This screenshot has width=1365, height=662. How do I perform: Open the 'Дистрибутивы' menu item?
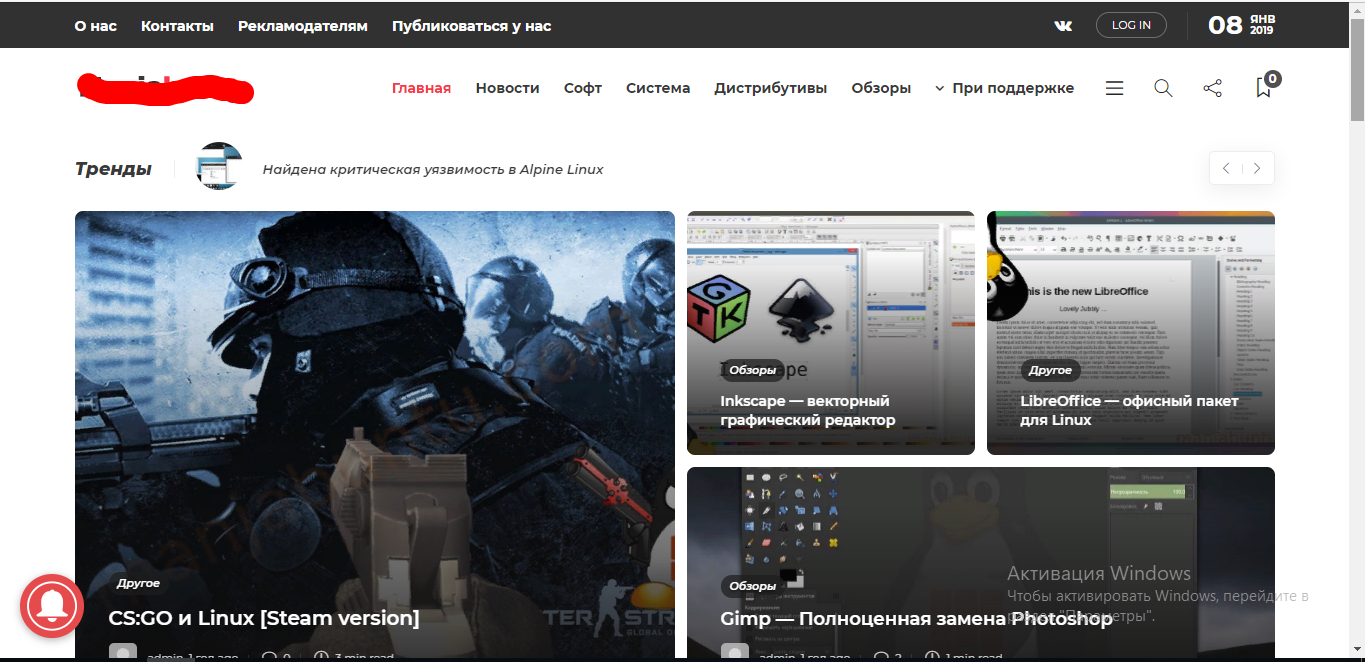coord(770,88)
